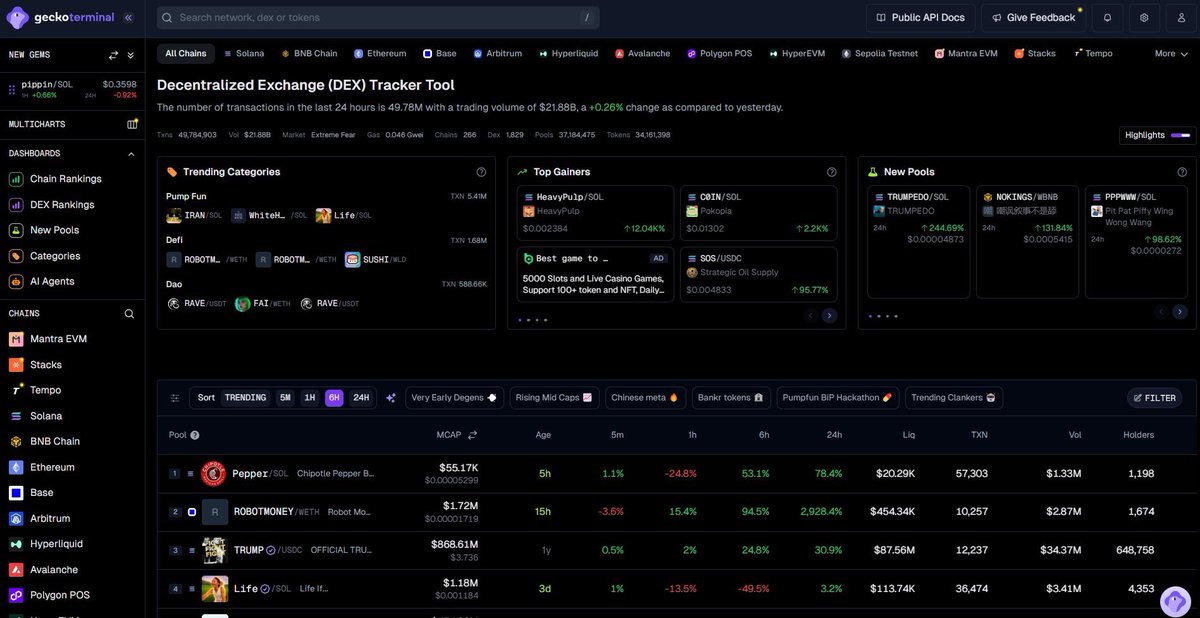
Task: Click help icon on New Pools
Action: (x=1182, y=172)
